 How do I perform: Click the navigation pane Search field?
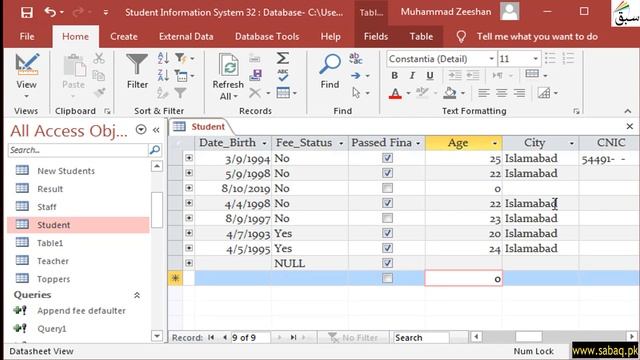pyautogui.click(x=78, y=150)
